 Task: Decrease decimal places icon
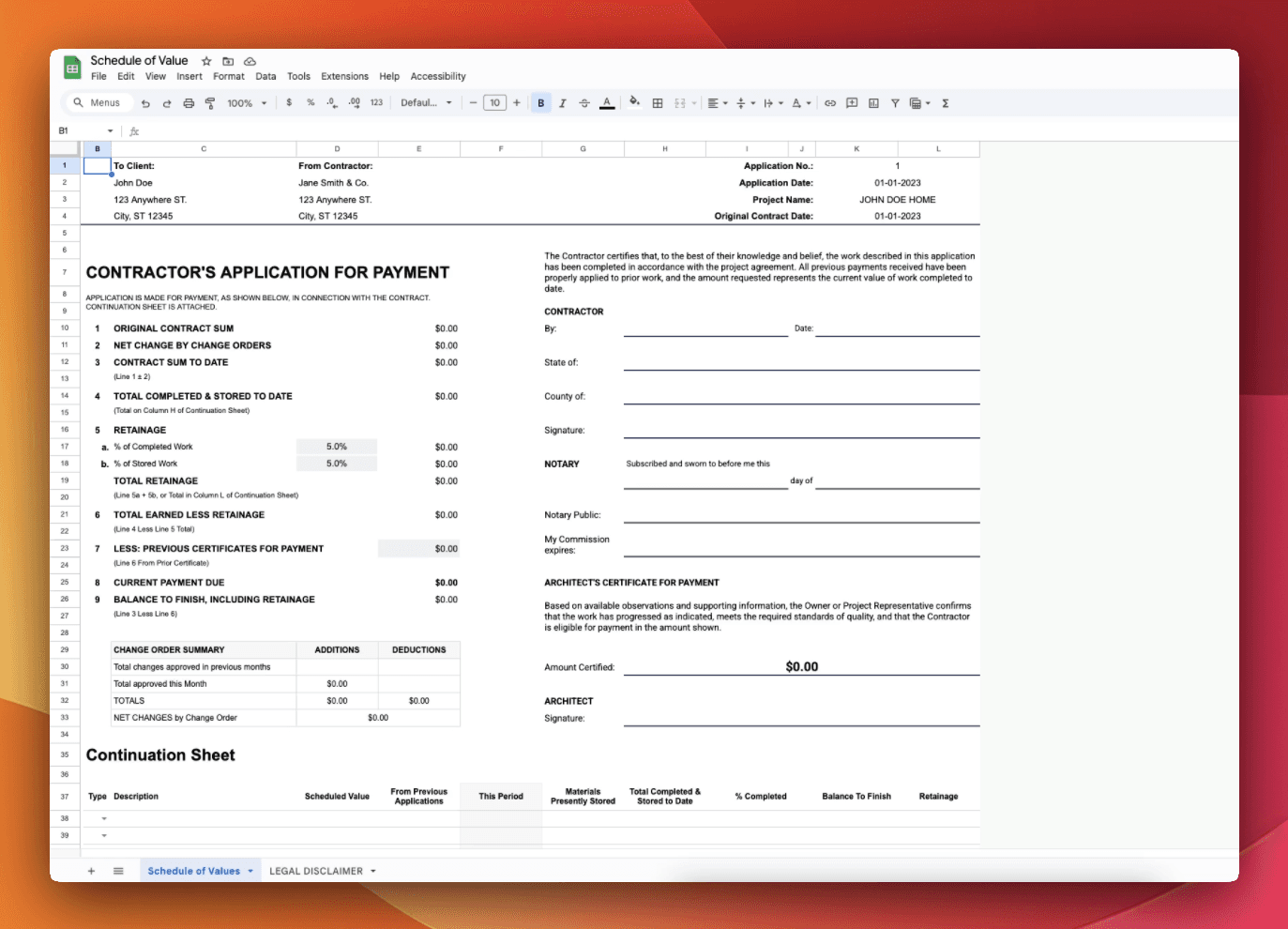tap(332, 103)
